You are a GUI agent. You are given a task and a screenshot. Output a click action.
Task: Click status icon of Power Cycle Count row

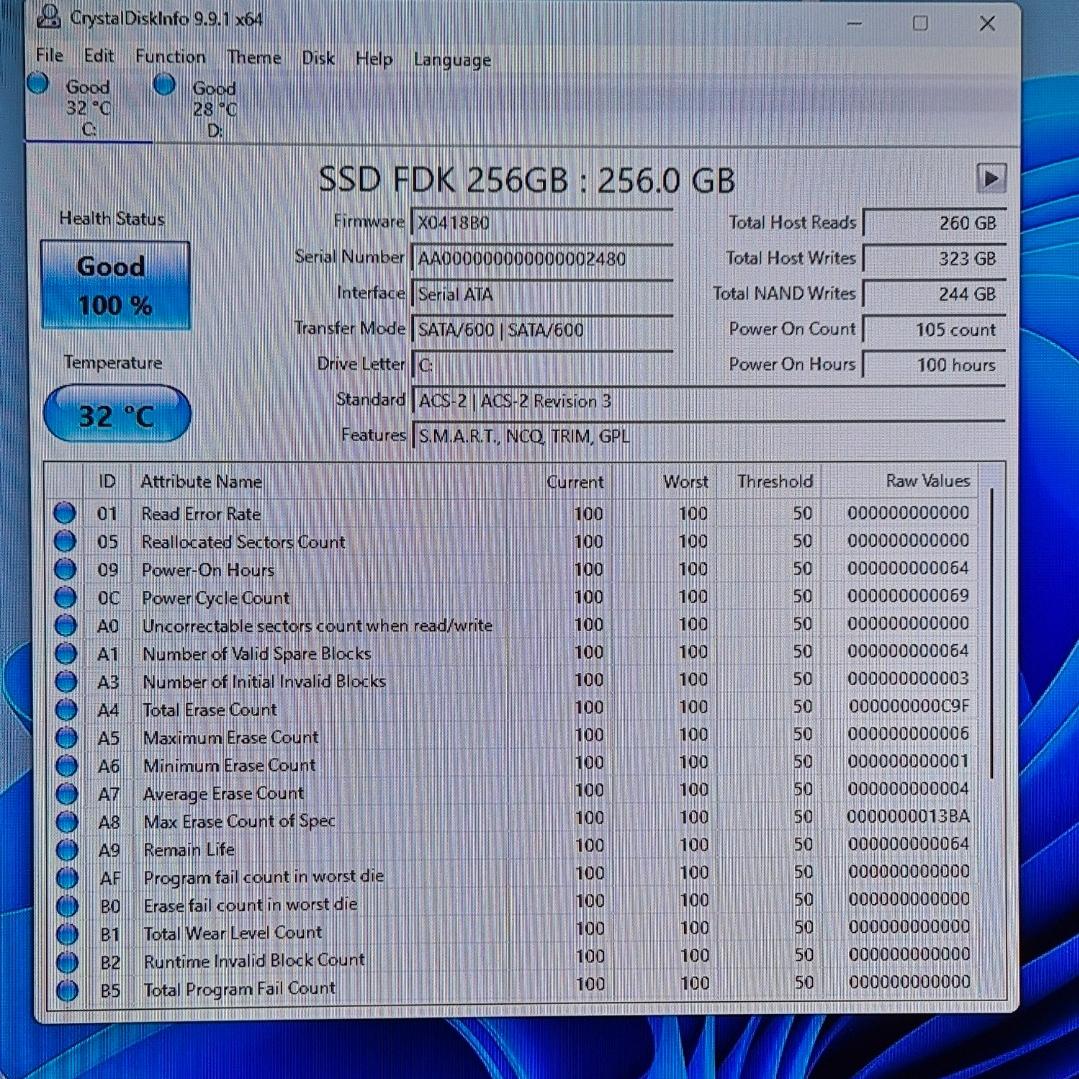coord(65,597)
